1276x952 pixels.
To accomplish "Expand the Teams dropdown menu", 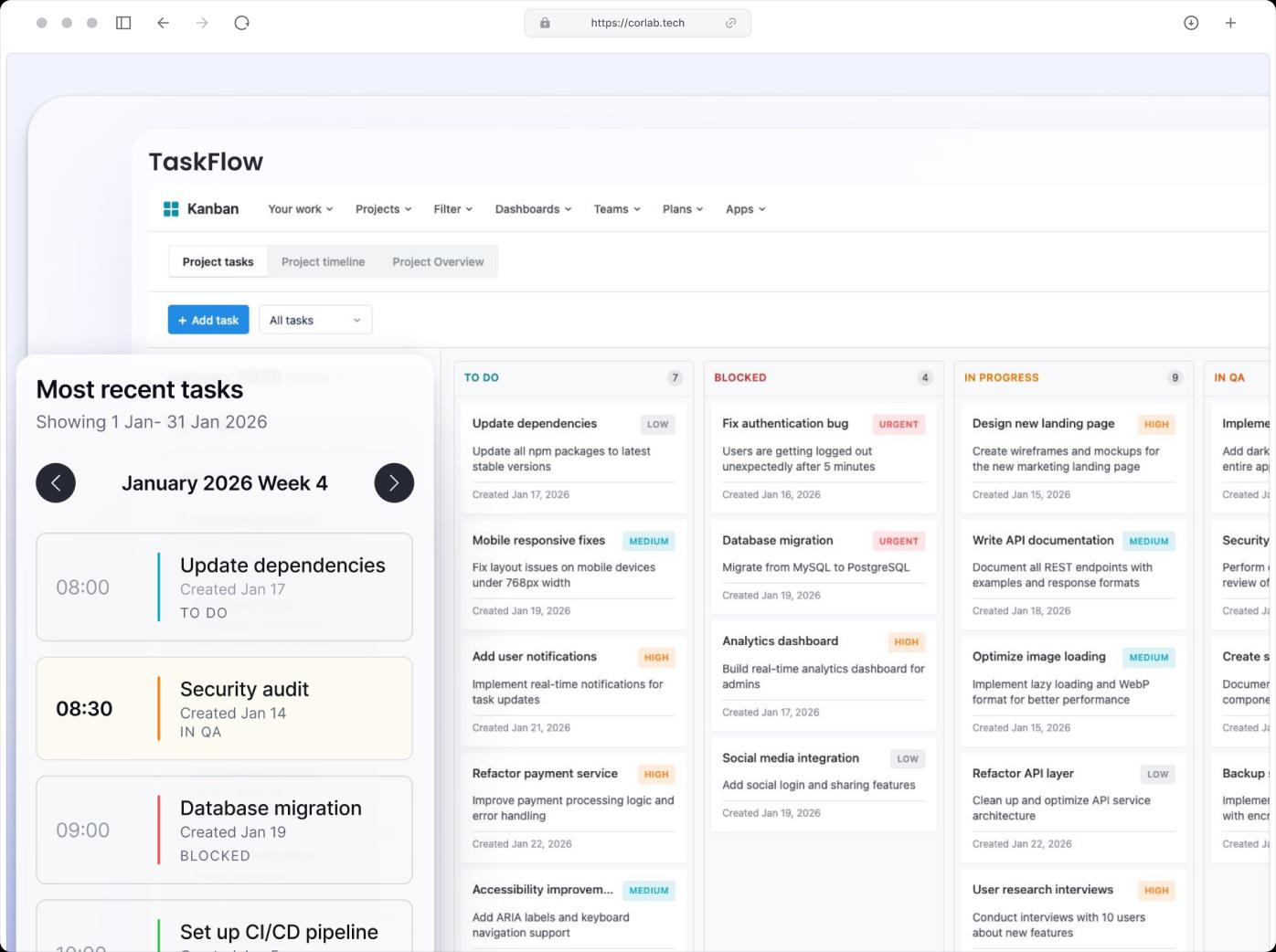I will coord(618,209).
